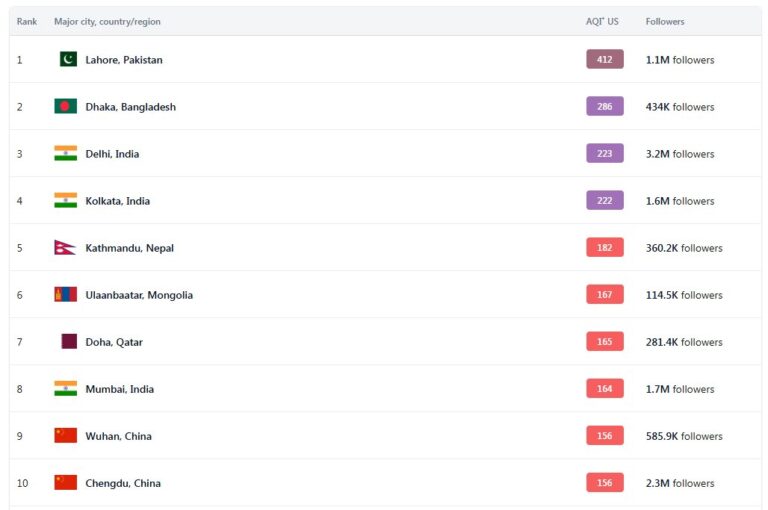Open the Lahore, Pakistan city link

tap(123, 60)
